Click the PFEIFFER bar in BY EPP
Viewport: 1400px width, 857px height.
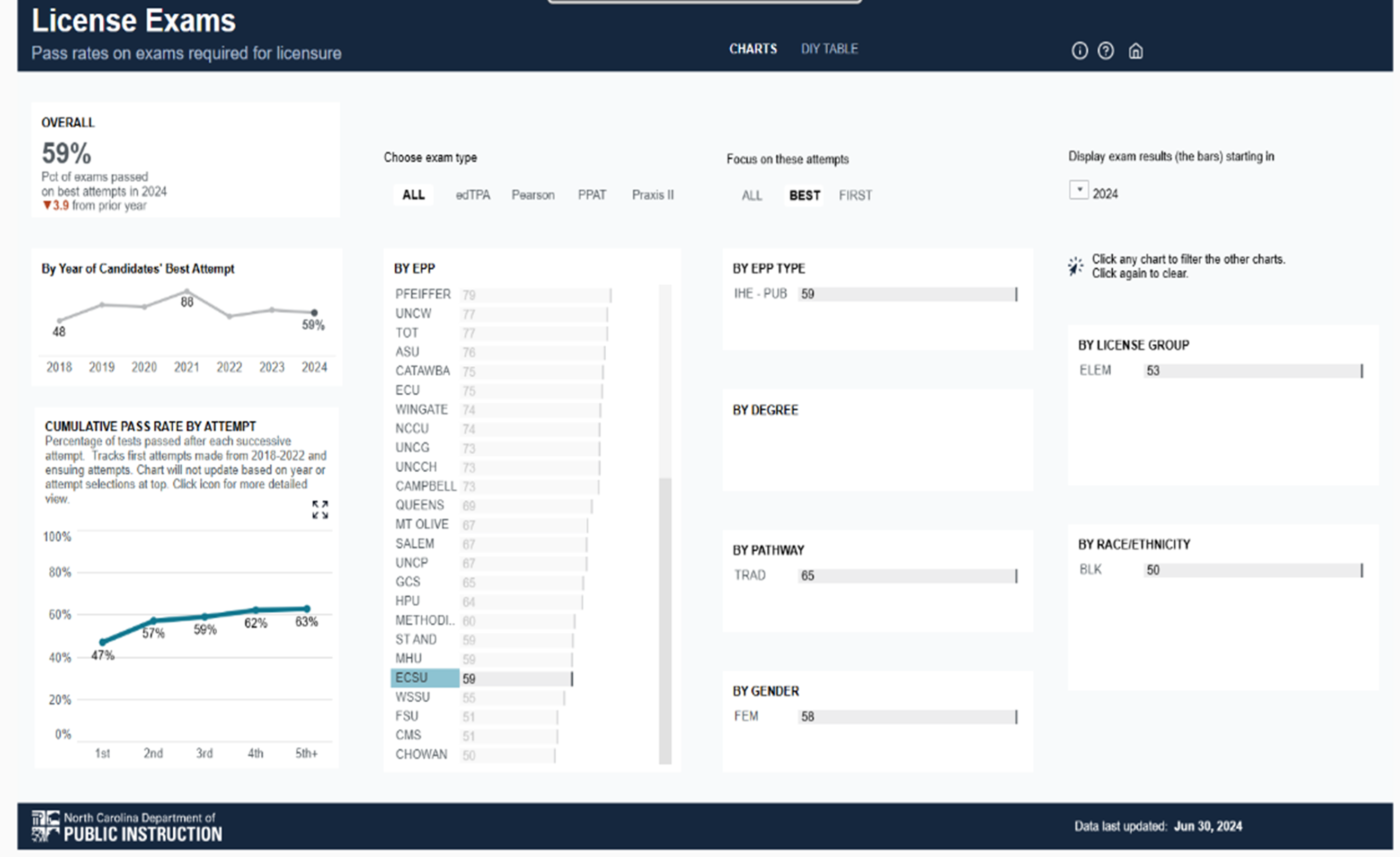click(534, 295)
